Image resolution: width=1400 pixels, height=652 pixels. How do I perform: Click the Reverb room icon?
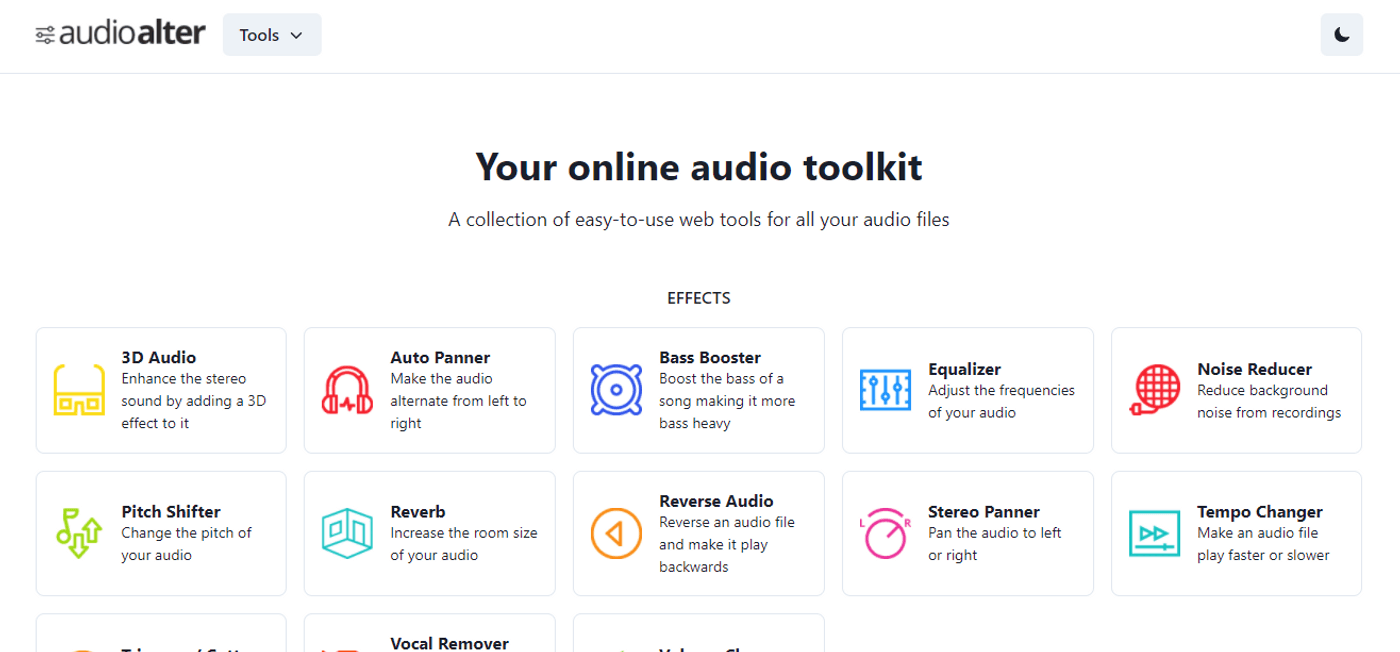pyautogui.click(x=347, y=533)
